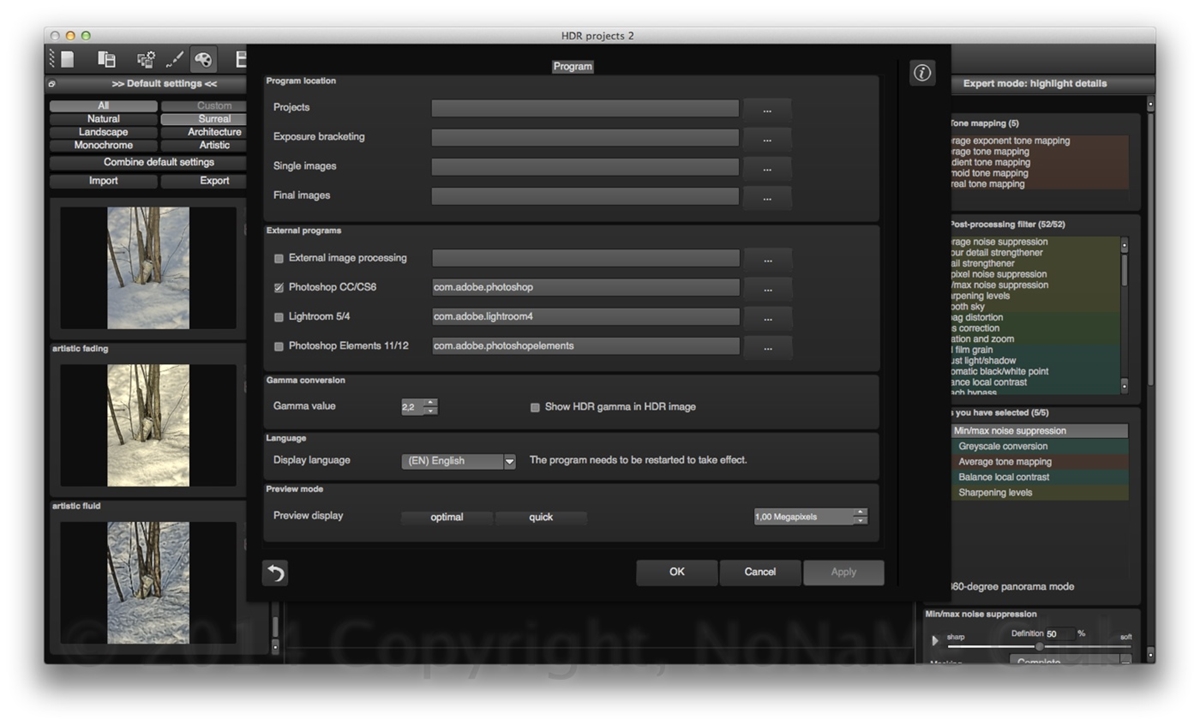Browse for the Lightroom 5/4 application

(x=768, y=318)
